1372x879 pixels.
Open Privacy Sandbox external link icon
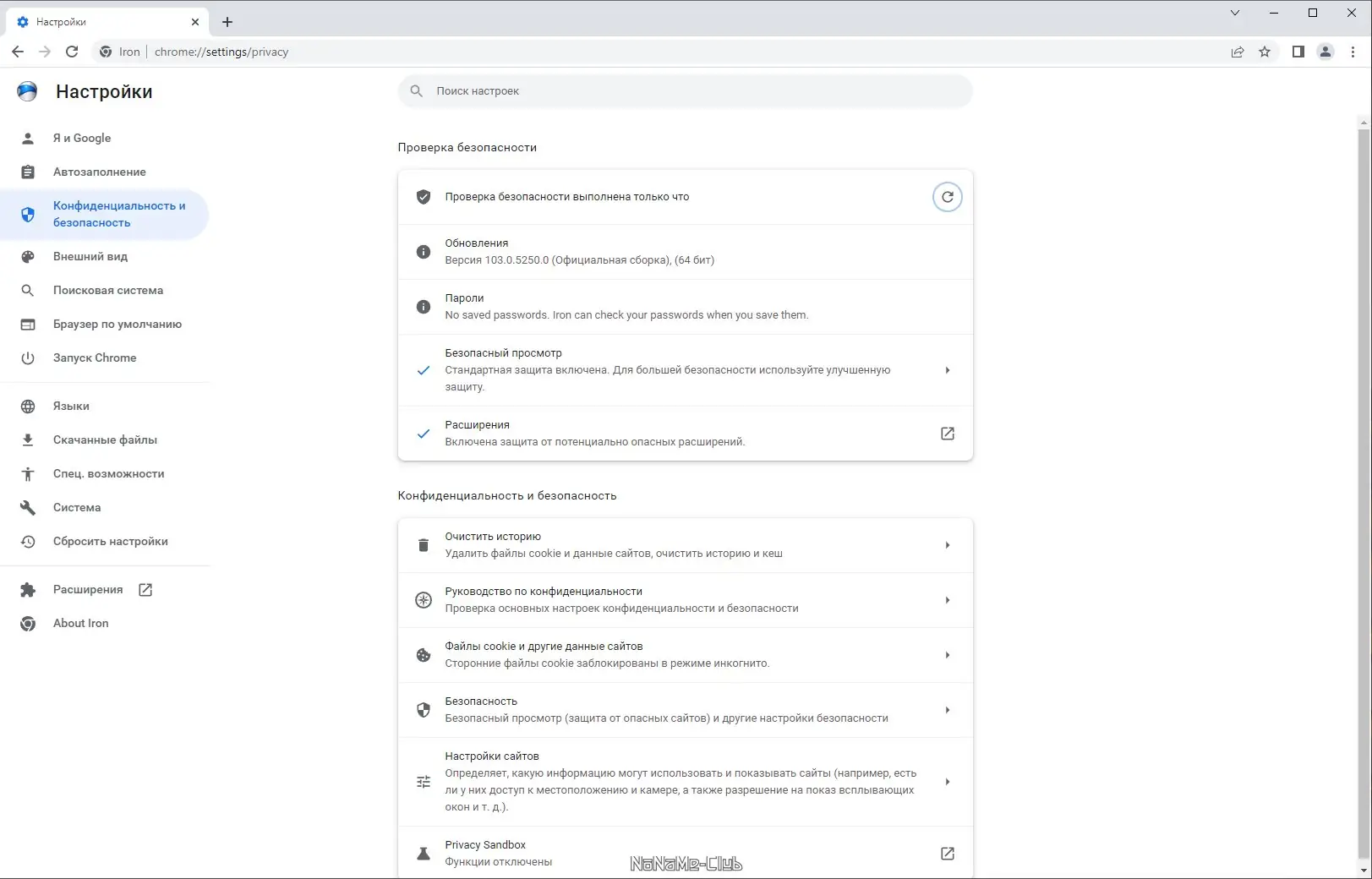click(947, 854)
